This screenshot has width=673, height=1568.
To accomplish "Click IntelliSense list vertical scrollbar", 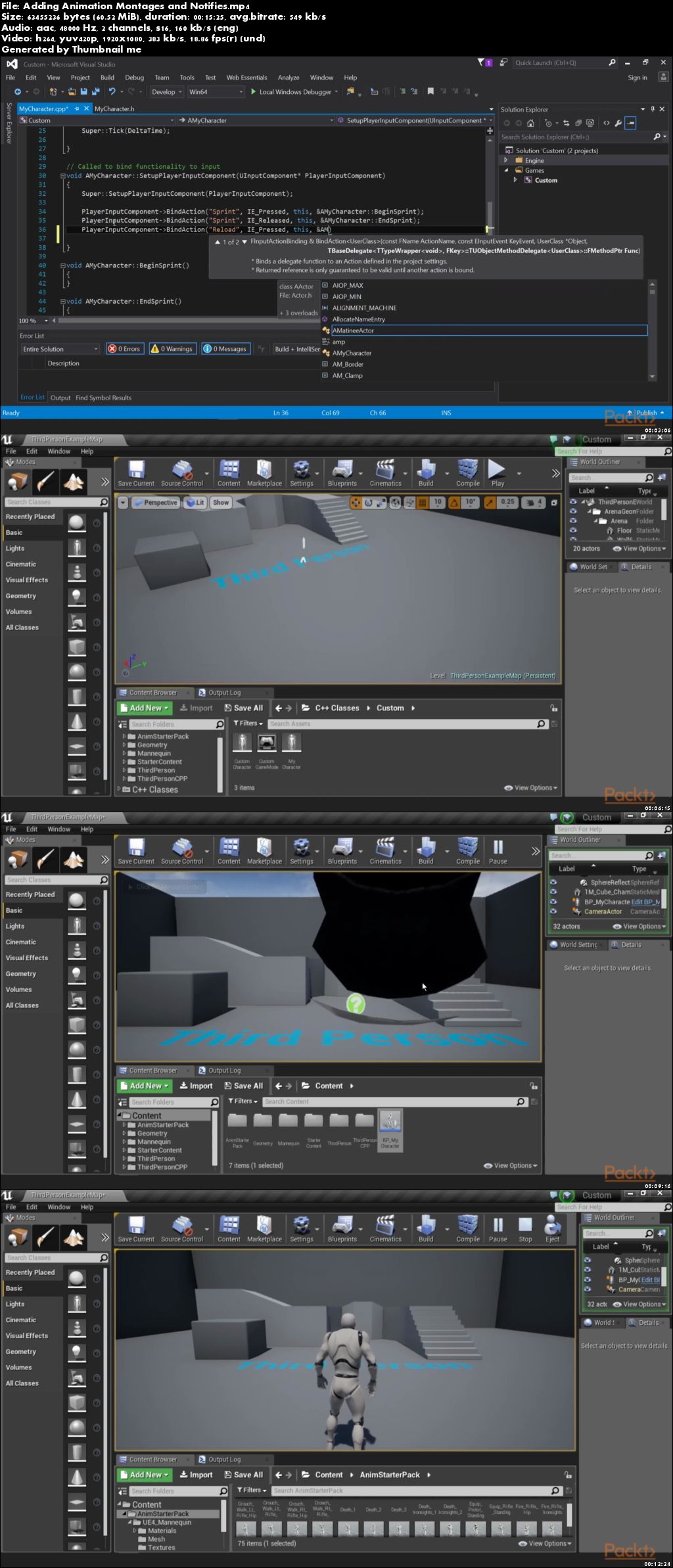I will (652, 331).
